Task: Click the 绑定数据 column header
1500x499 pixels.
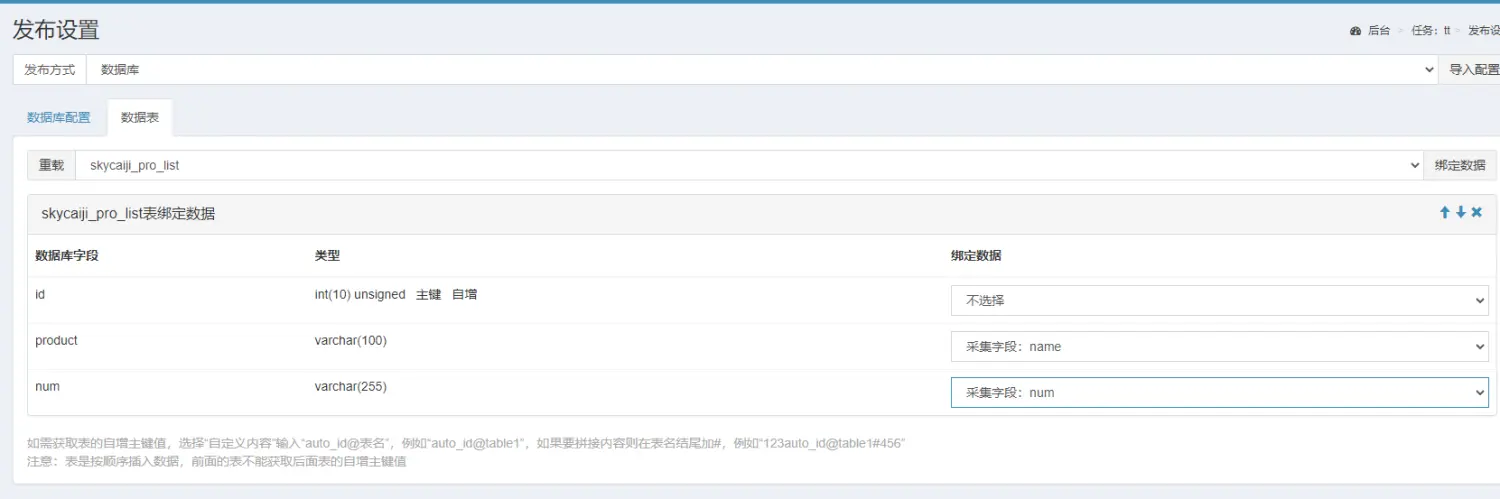Action: tap(975, 256)
